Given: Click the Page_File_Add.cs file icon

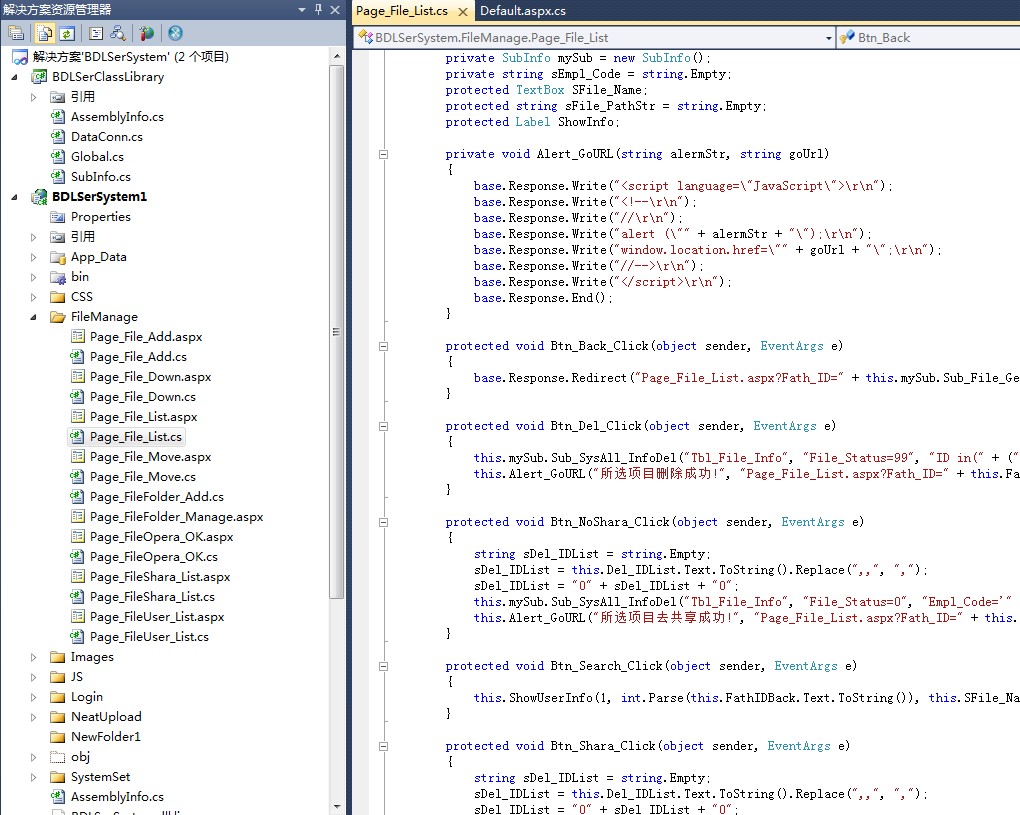Looking at the screenshot, I should tap(77, 356).
